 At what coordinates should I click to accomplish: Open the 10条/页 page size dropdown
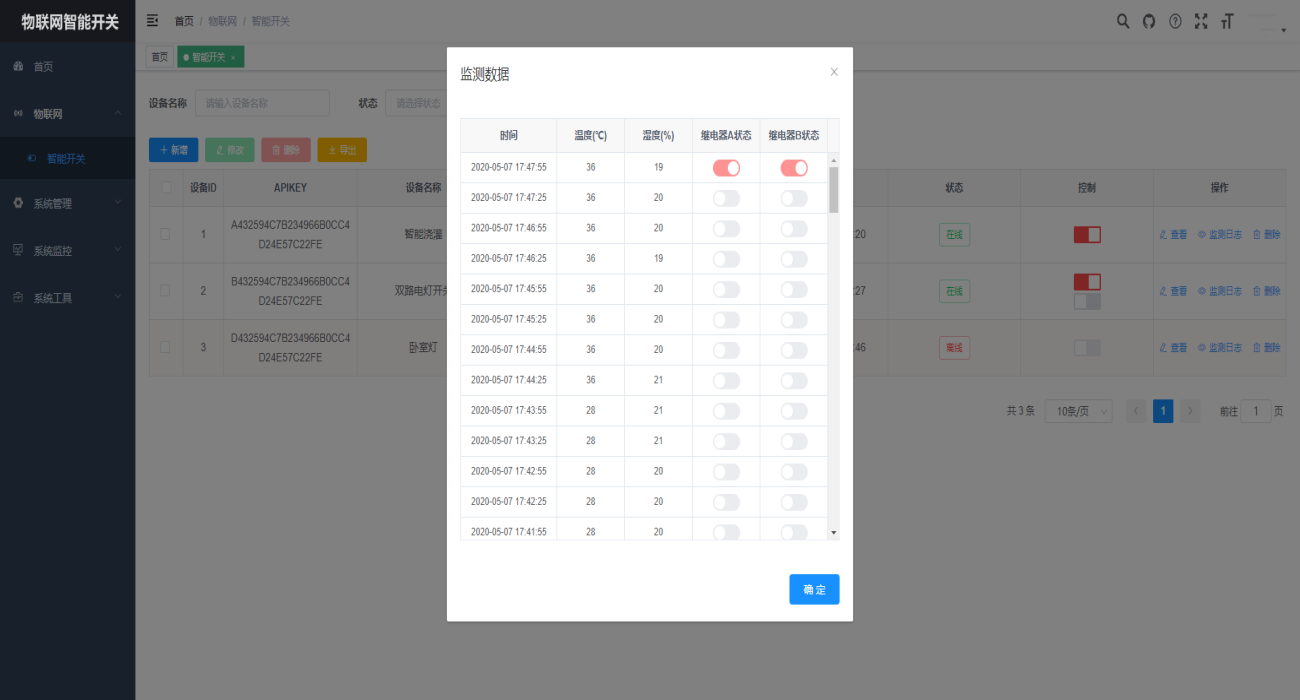tap(1078, 411)
